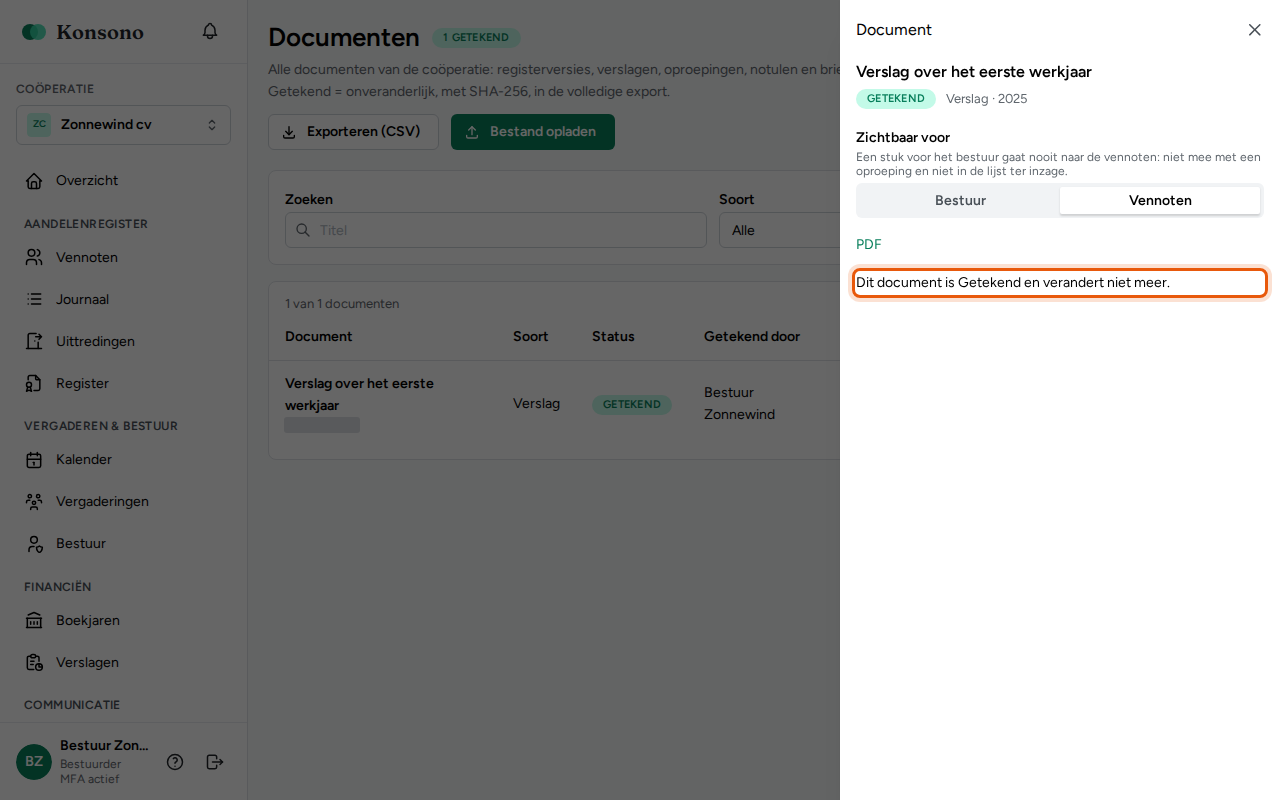Click the Getekend badge in the table row
The height and width of the screenshot is (800, 1280).
(632, 405)
